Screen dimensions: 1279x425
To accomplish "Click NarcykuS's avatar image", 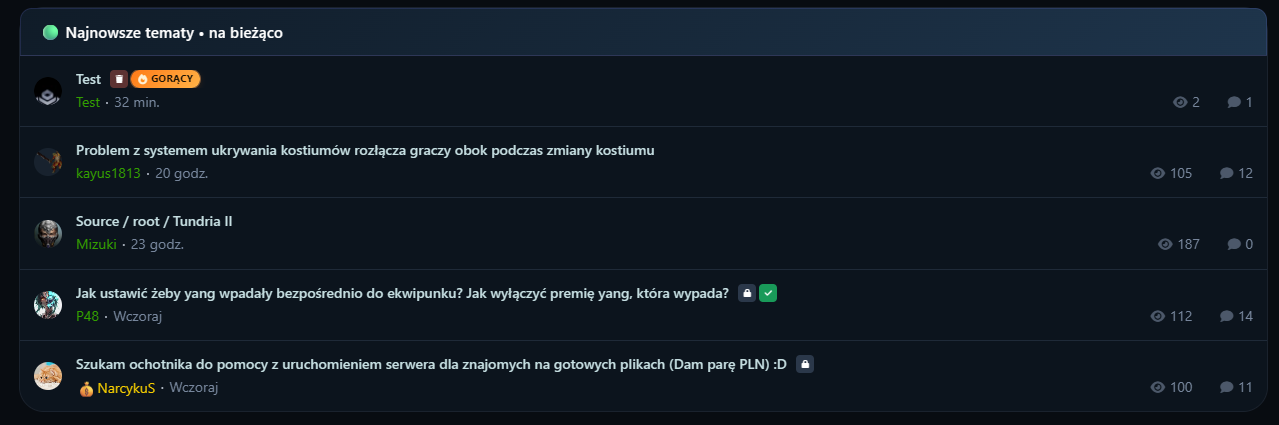I will pos(48,376).
